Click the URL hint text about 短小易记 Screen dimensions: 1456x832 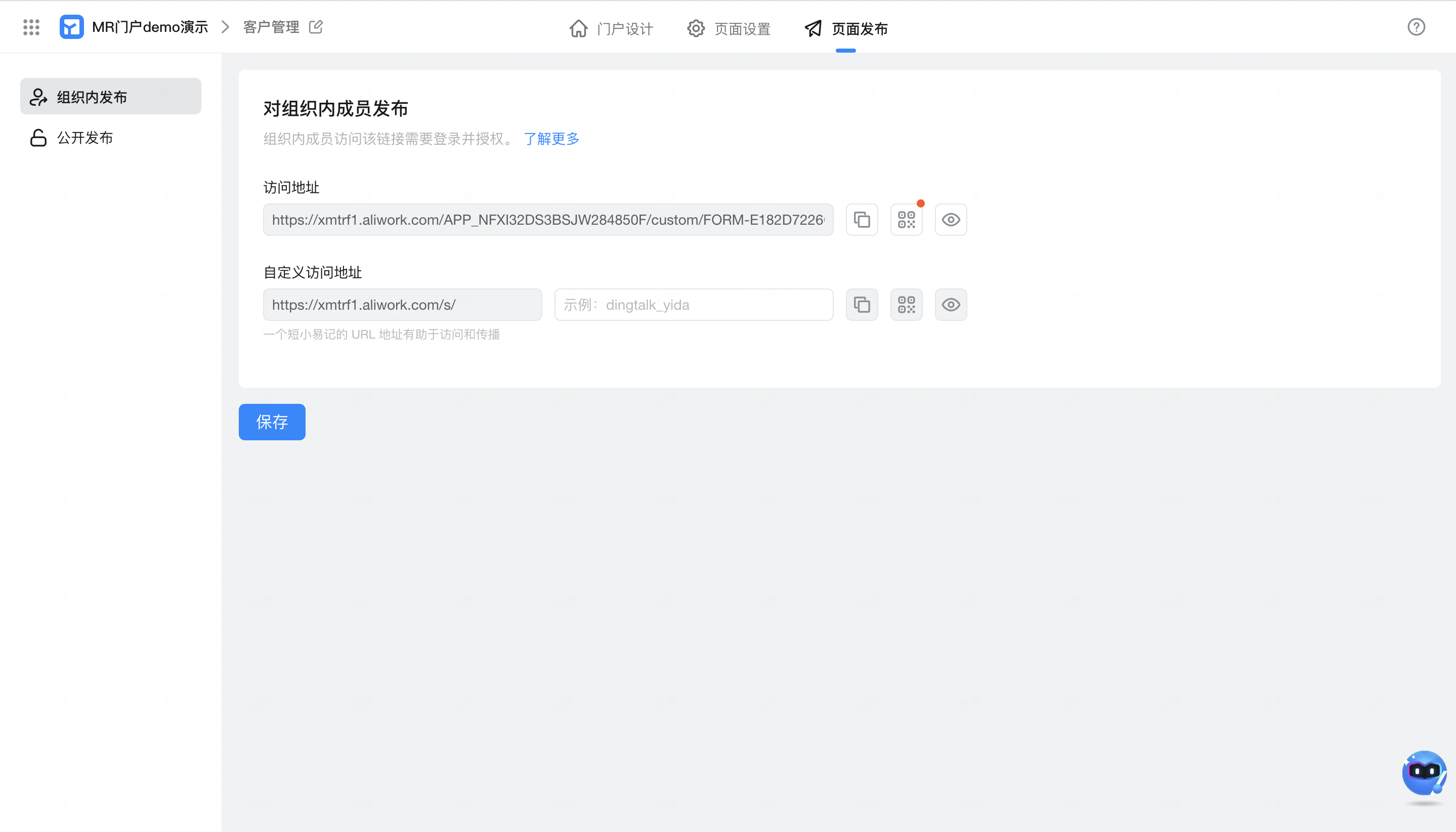click(381, 335)
